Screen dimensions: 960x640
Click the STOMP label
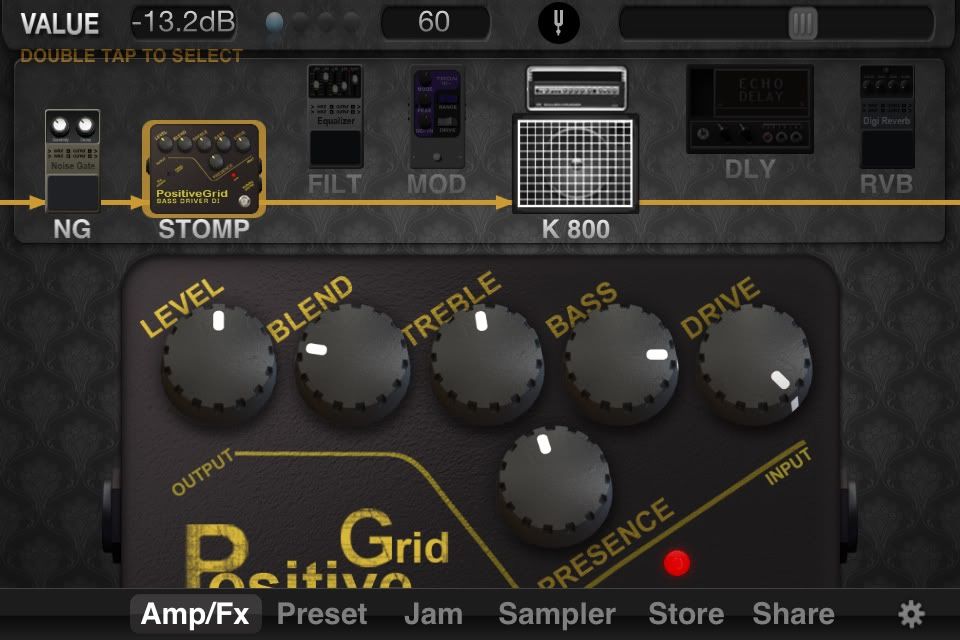(204, 229)
